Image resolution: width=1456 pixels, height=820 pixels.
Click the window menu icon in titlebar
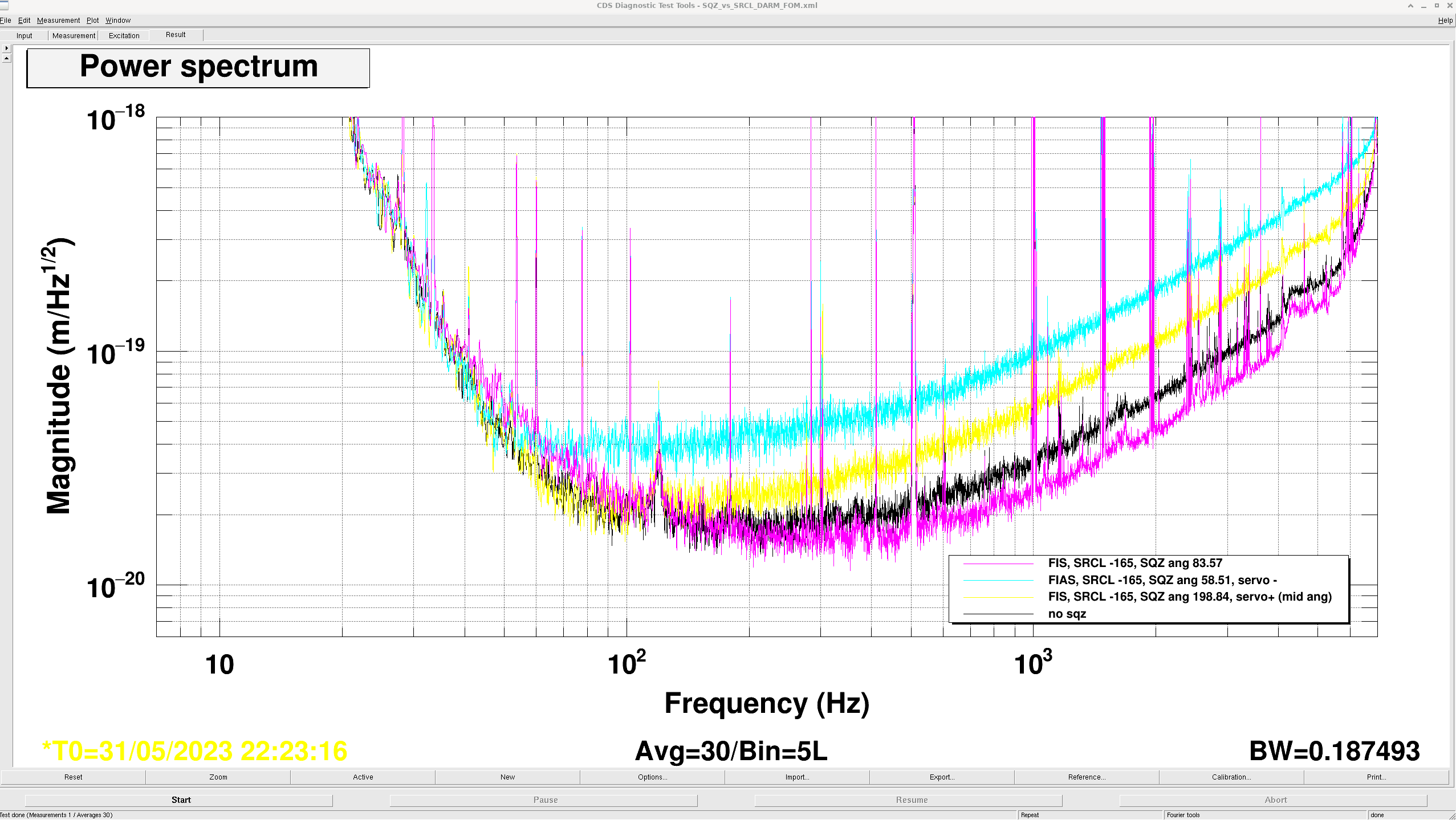[5, 5]
